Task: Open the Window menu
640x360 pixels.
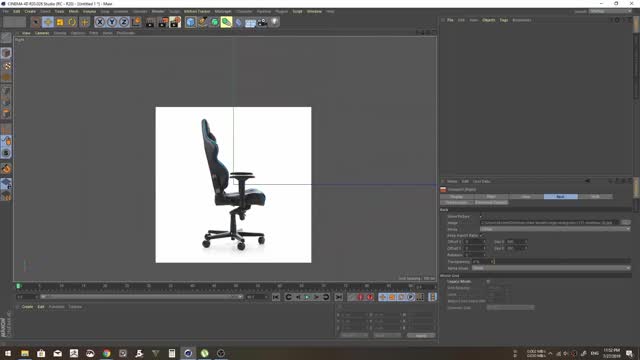Action: click(314, 11)
